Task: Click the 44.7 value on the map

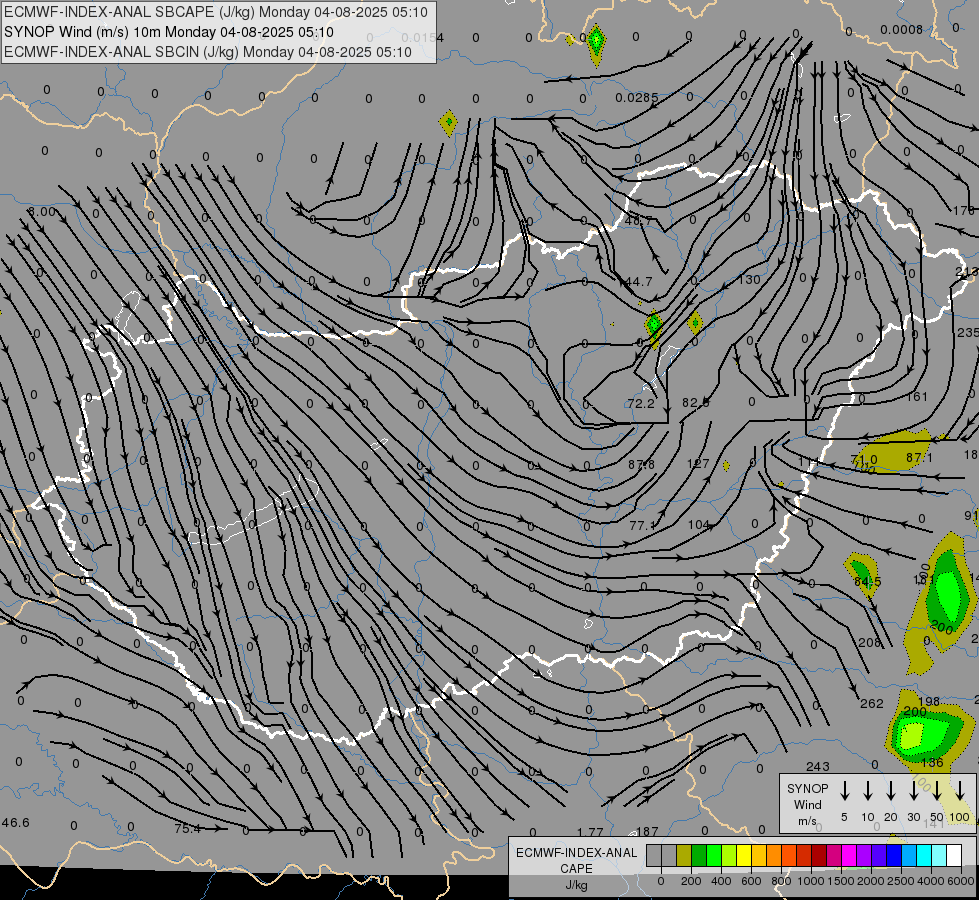Action: (638, 282)
